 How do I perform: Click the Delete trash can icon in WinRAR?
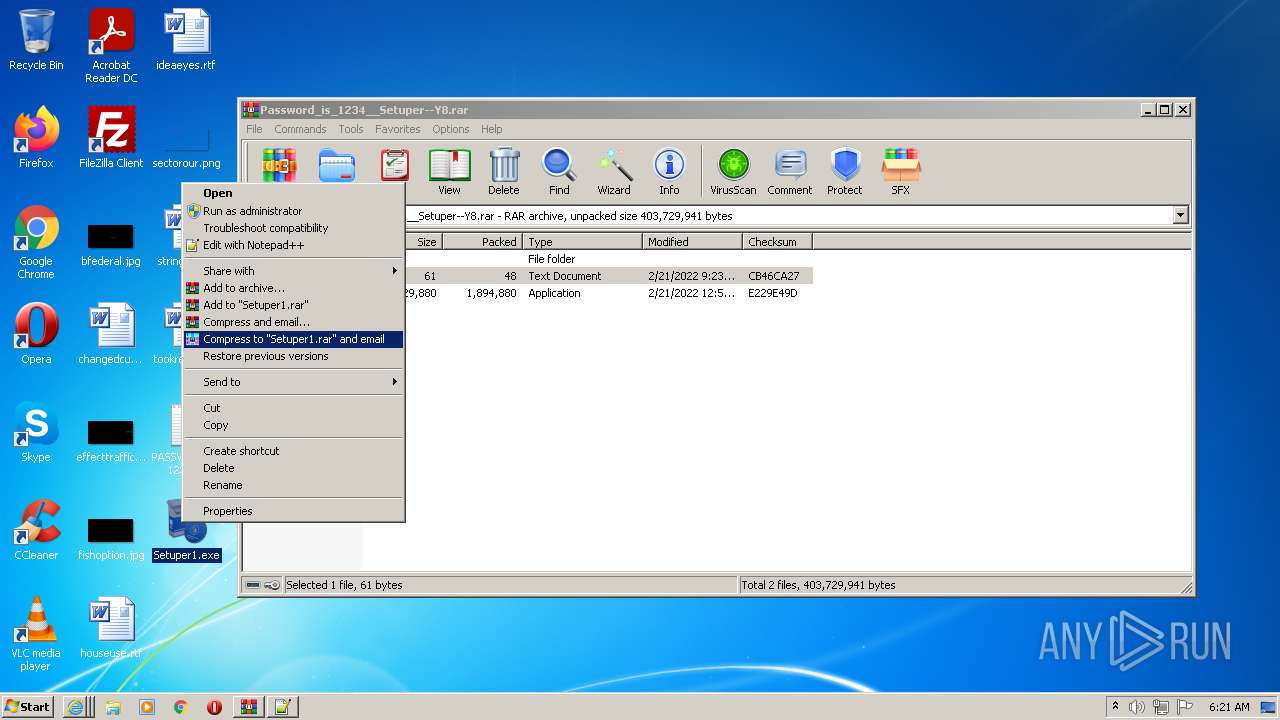pos(504,172)
